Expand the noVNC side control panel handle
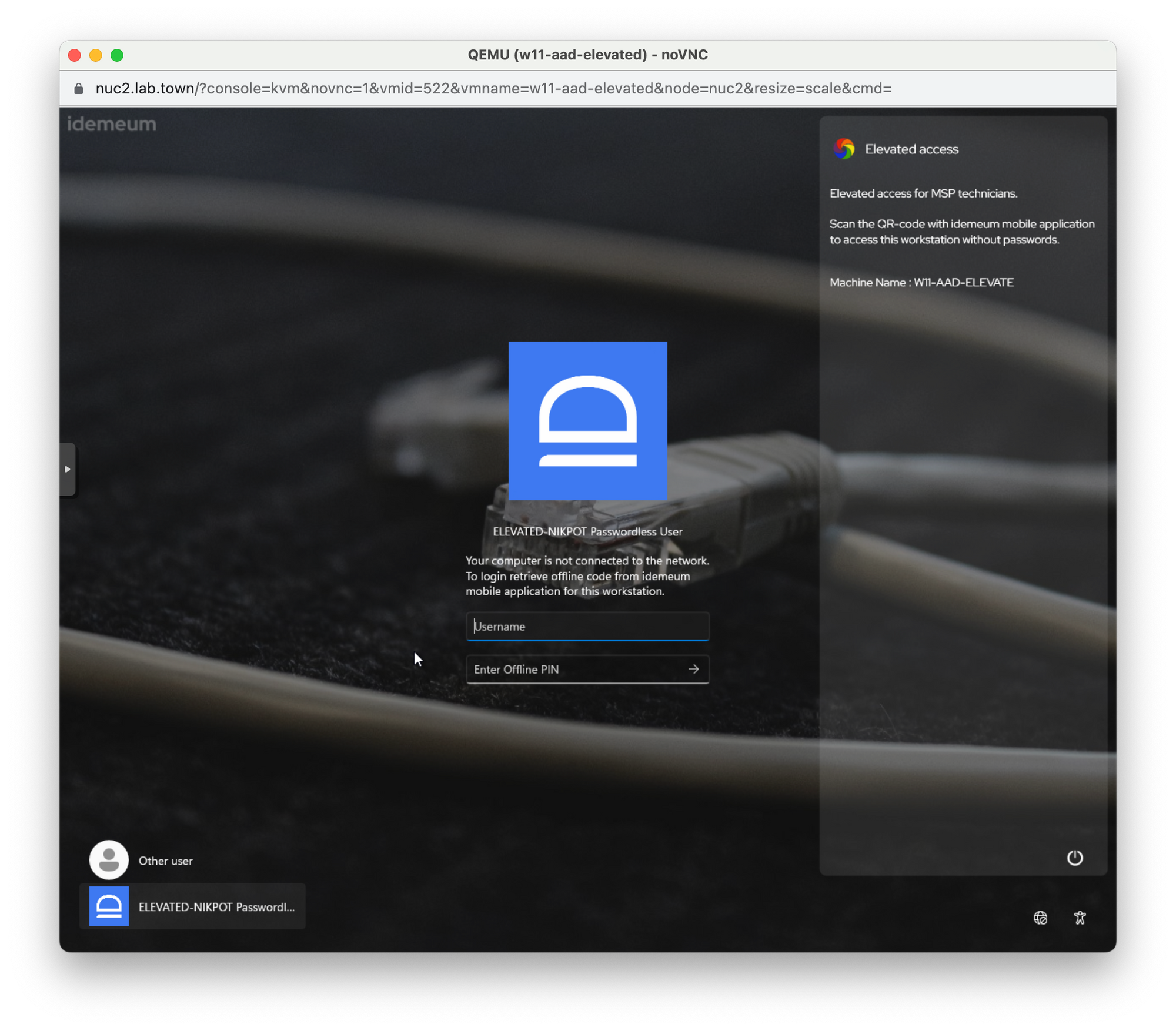Screen dimensions: 1176x1031 tap(67, 469)
